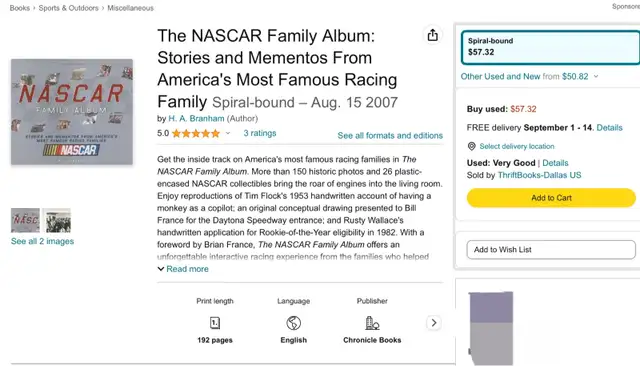640x366 pixels.
Task: Open the rating breakdown chevron
Action: pyautogui.click(x=228, y=133)
